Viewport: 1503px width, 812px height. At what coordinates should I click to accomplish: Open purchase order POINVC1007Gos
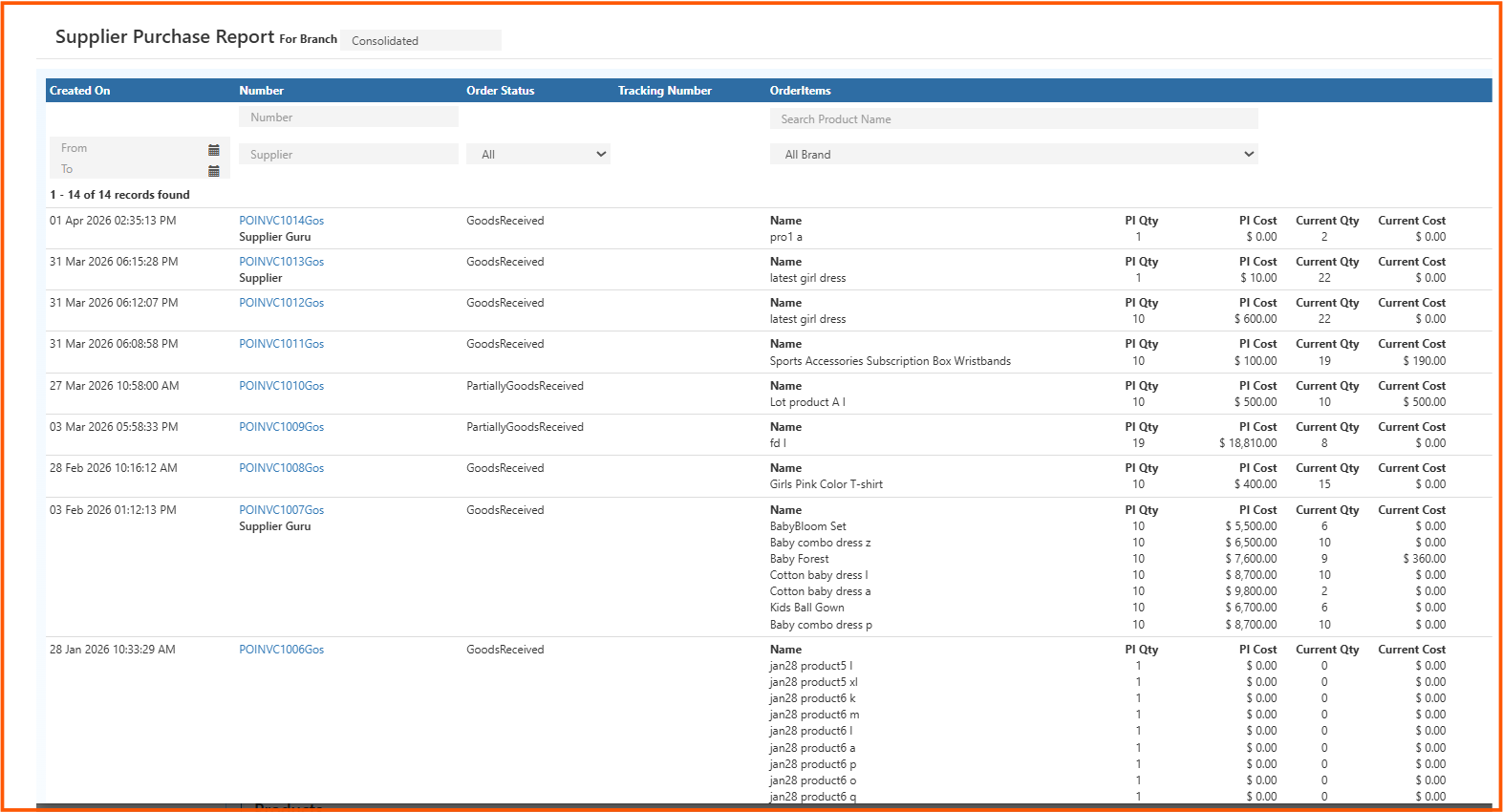coord(281,510)
